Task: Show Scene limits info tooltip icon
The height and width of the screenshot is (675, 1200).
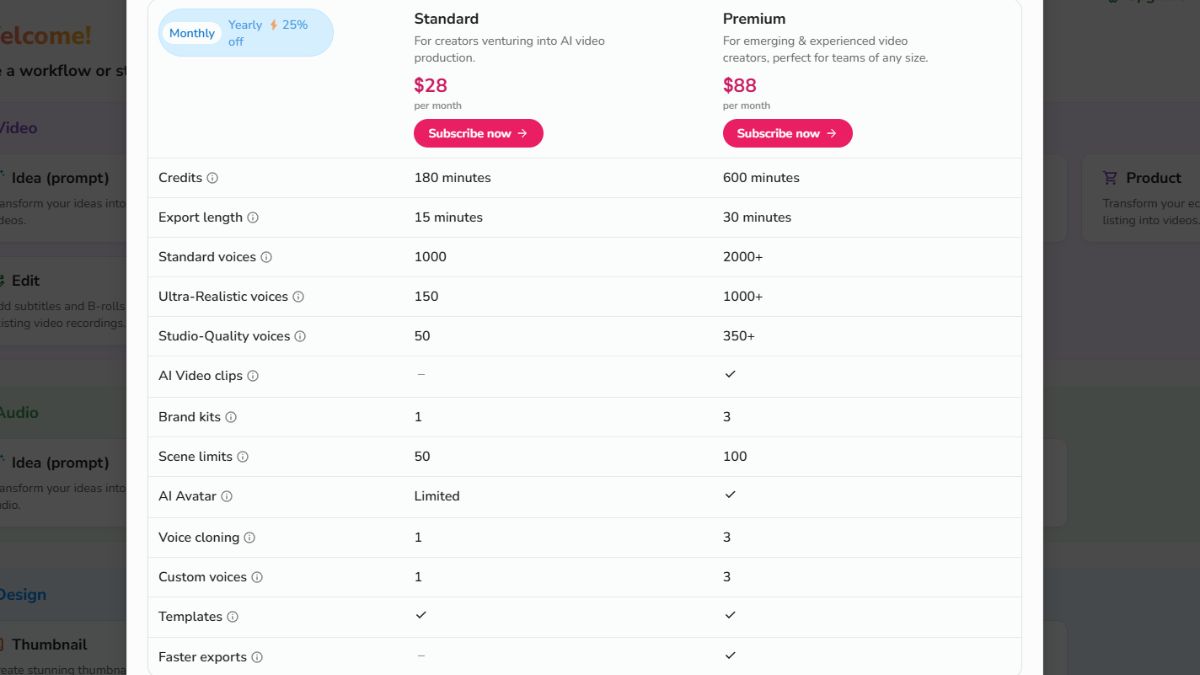Action: click(x=243, y=457)
